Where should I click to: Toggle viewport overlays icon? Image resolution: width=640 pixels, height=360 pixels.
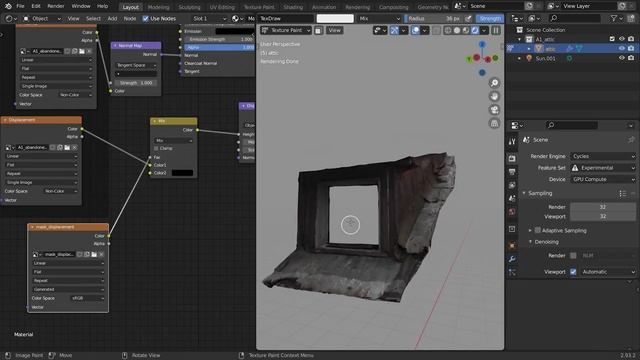pos(415,30)
